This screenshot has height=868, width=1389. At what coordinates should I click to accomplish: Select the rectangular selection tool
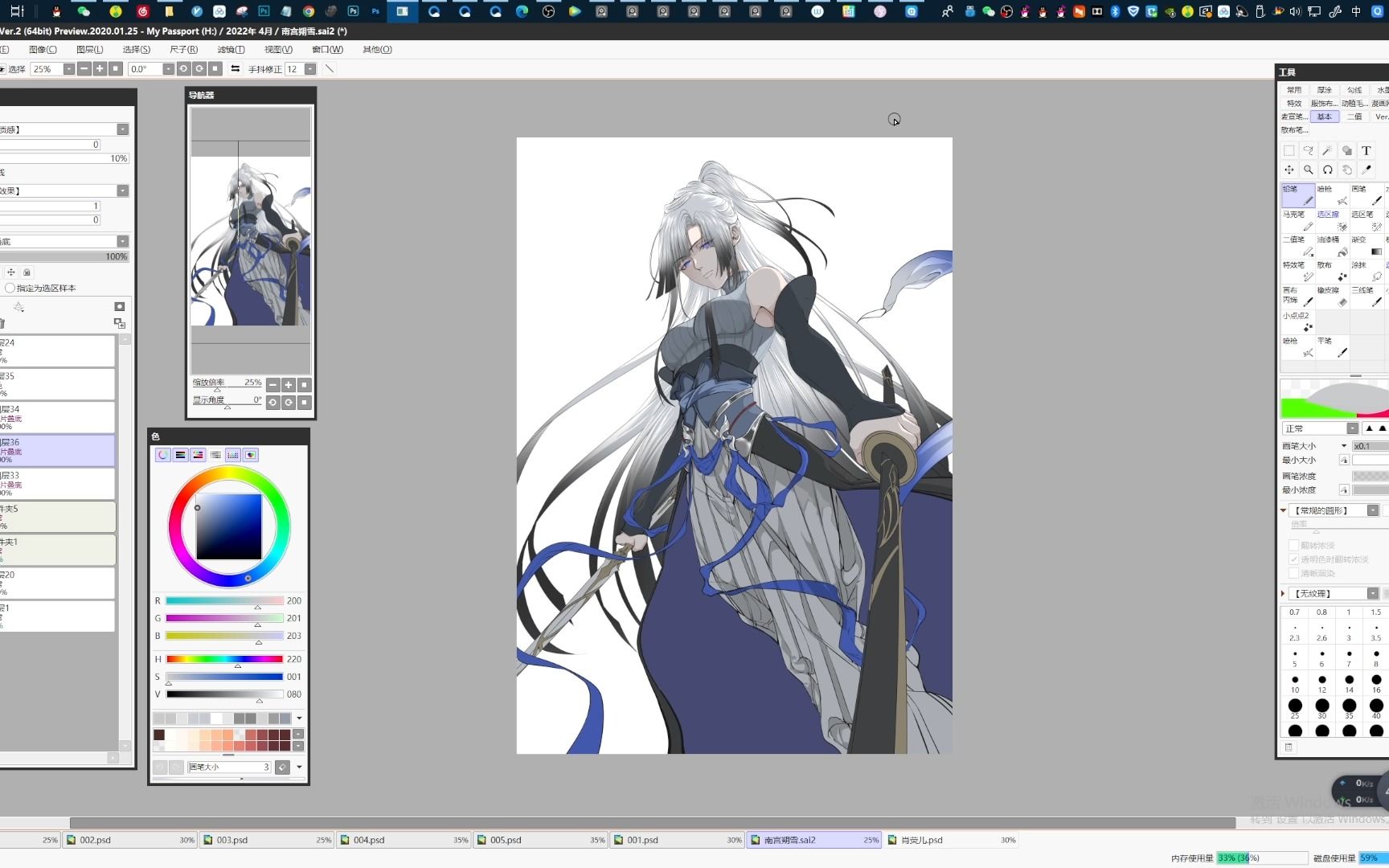pyautogui.click(x=1289, y=150)
